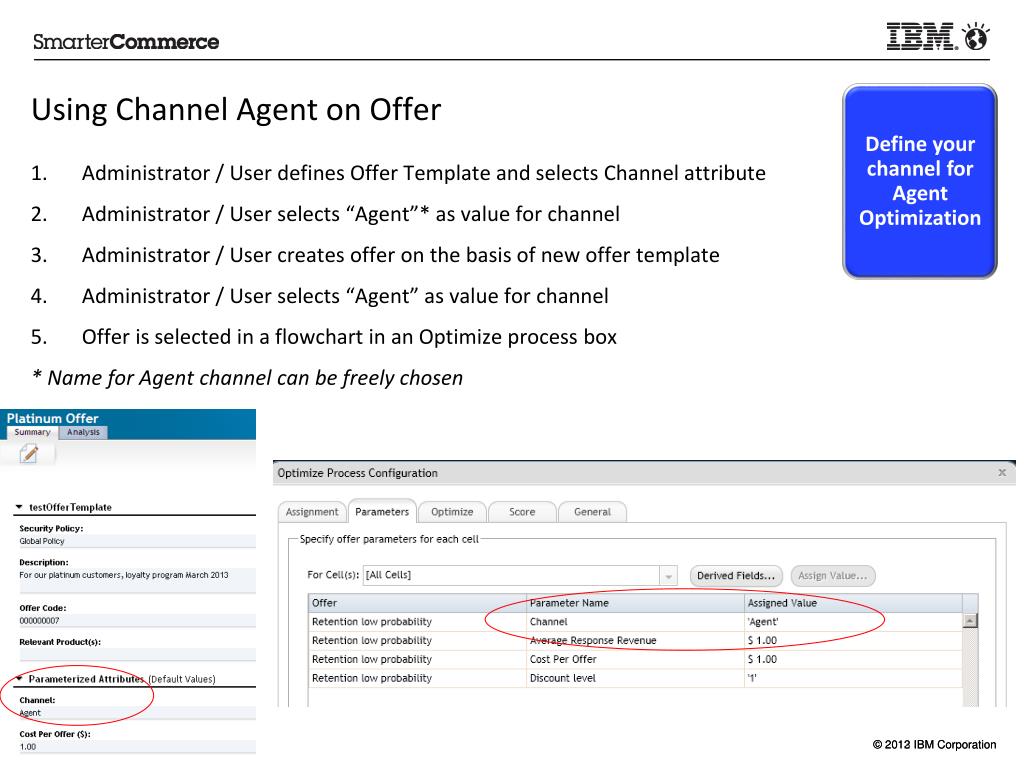Screen dimensions: 1024x768
Task: Select the Discount level parameter cell
Action: point(635,679)
